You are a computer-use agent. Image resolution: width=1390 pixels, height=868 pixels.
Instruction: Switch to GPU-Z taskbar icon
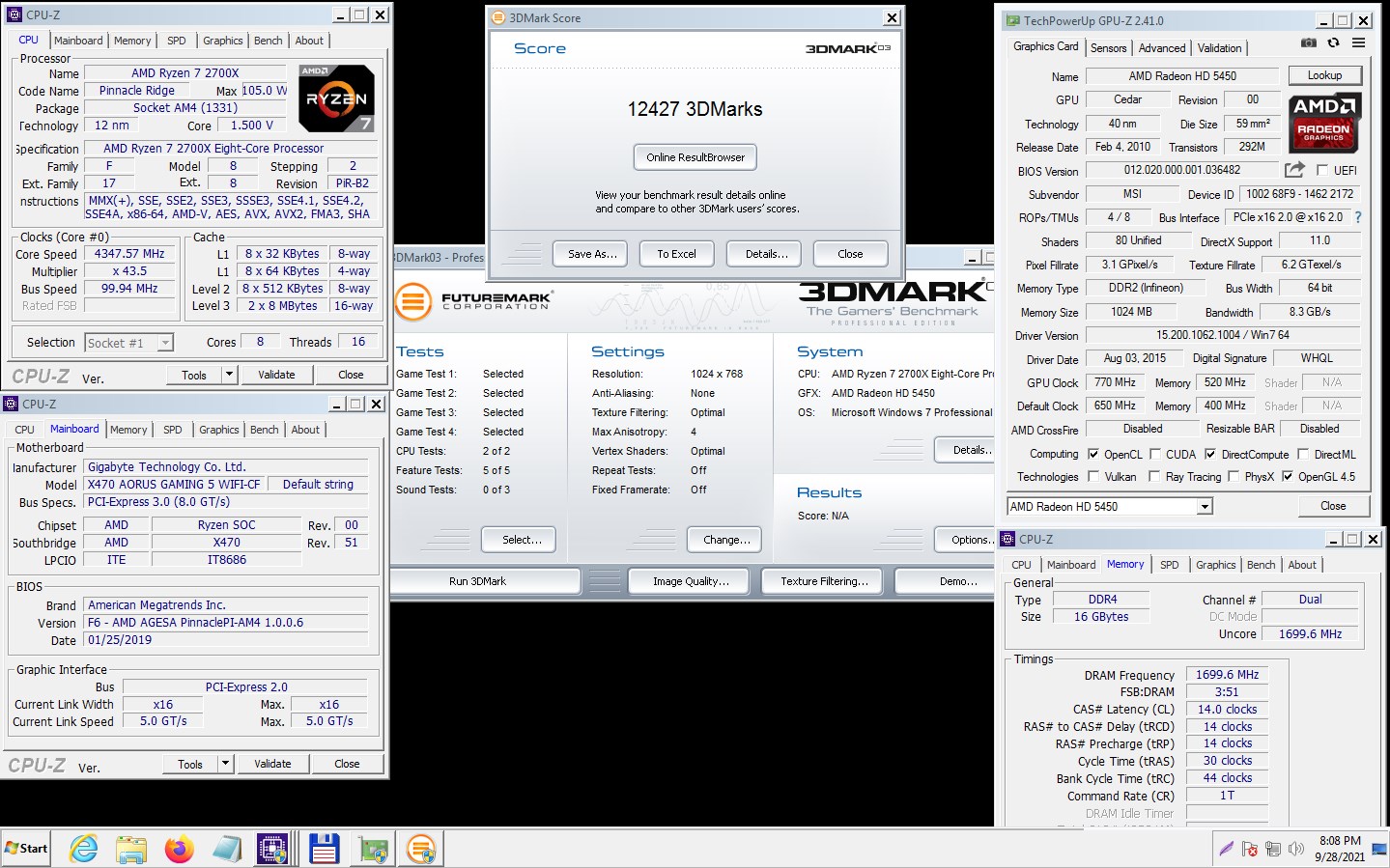click(373, 849)
